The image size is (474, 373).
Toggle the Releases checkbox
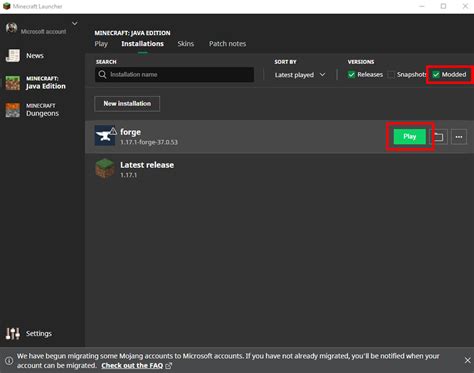click(x=351, y=75)
